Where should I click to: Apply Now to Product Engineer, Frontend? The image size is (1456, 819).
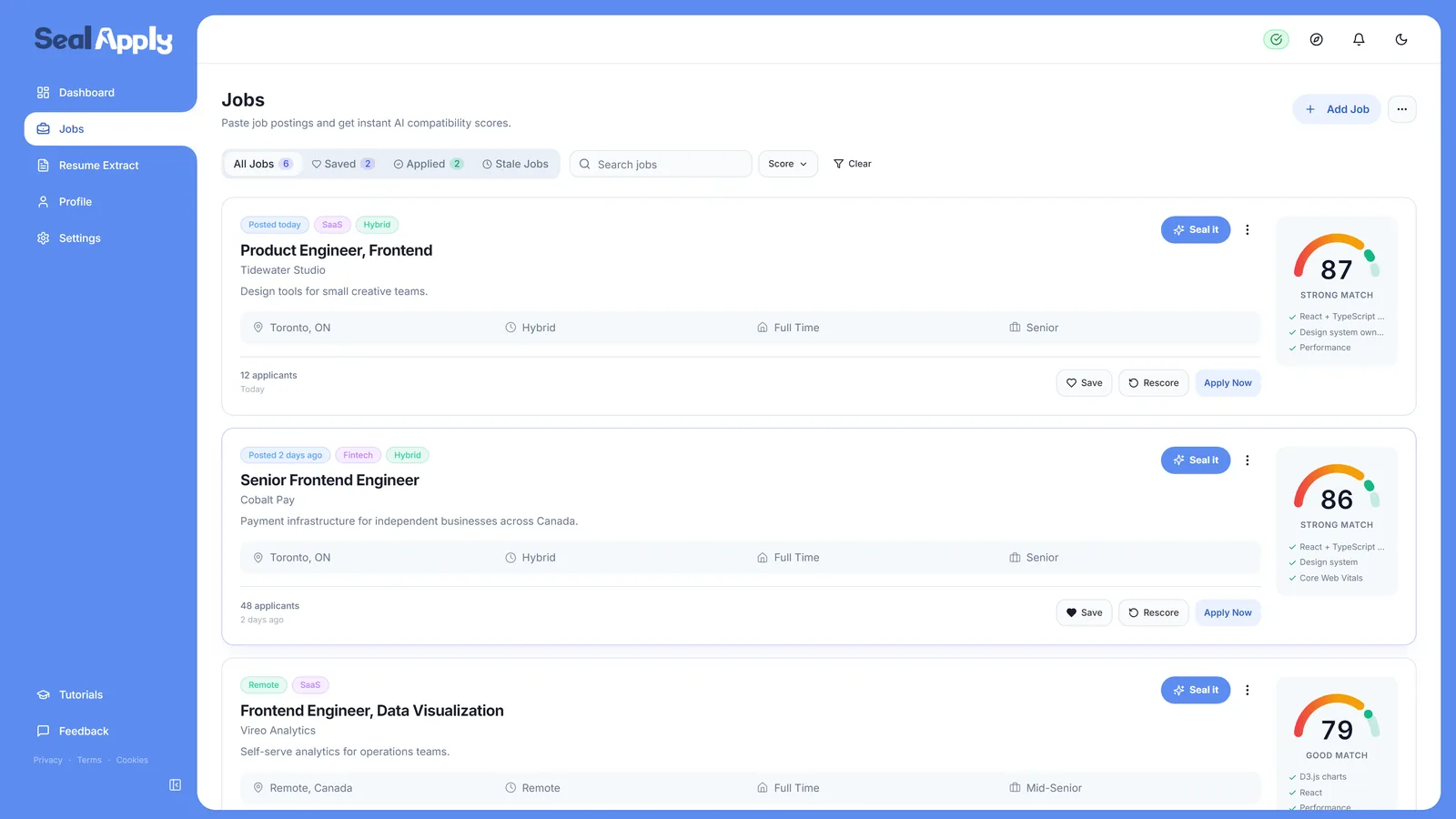(1228, 383)
